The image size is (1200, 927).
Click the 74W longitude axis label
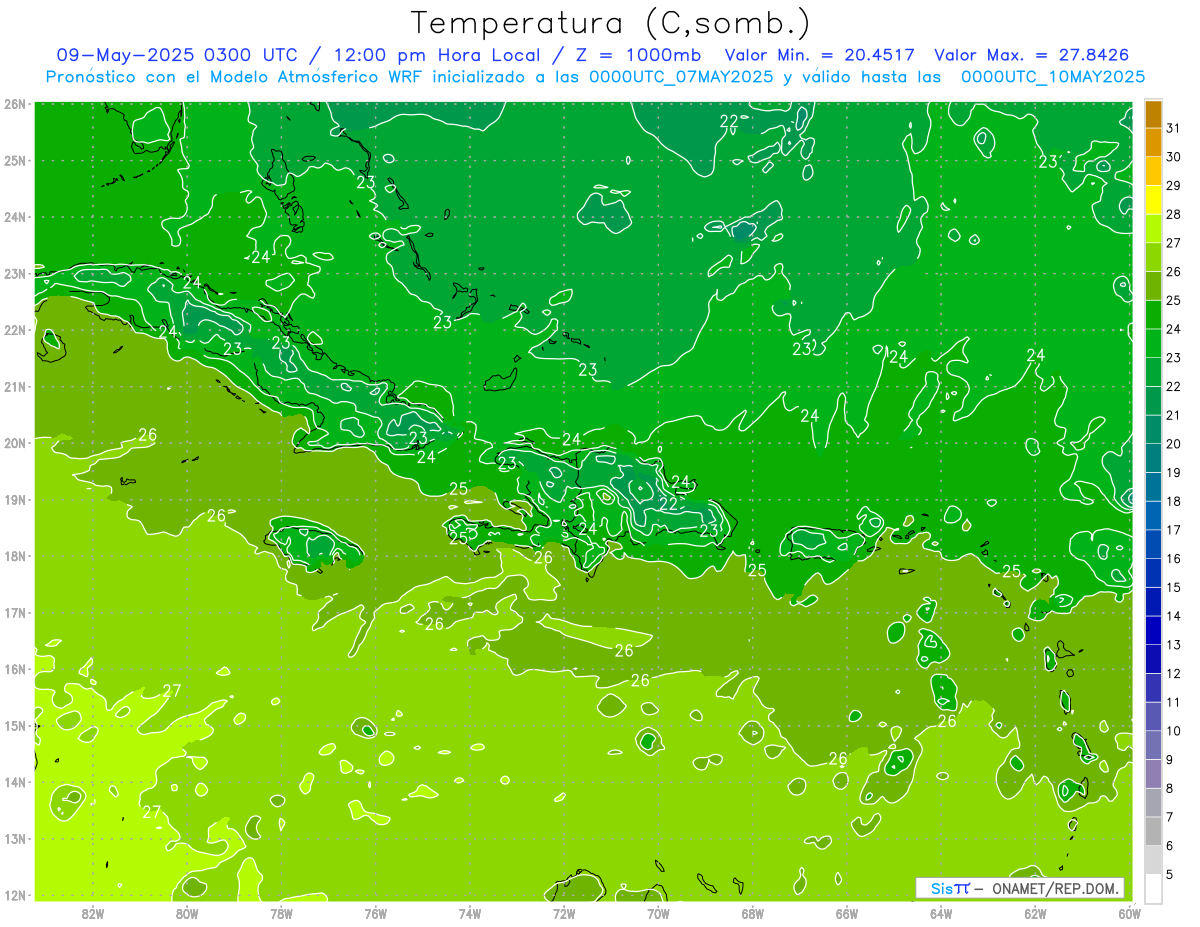(470, 912)
